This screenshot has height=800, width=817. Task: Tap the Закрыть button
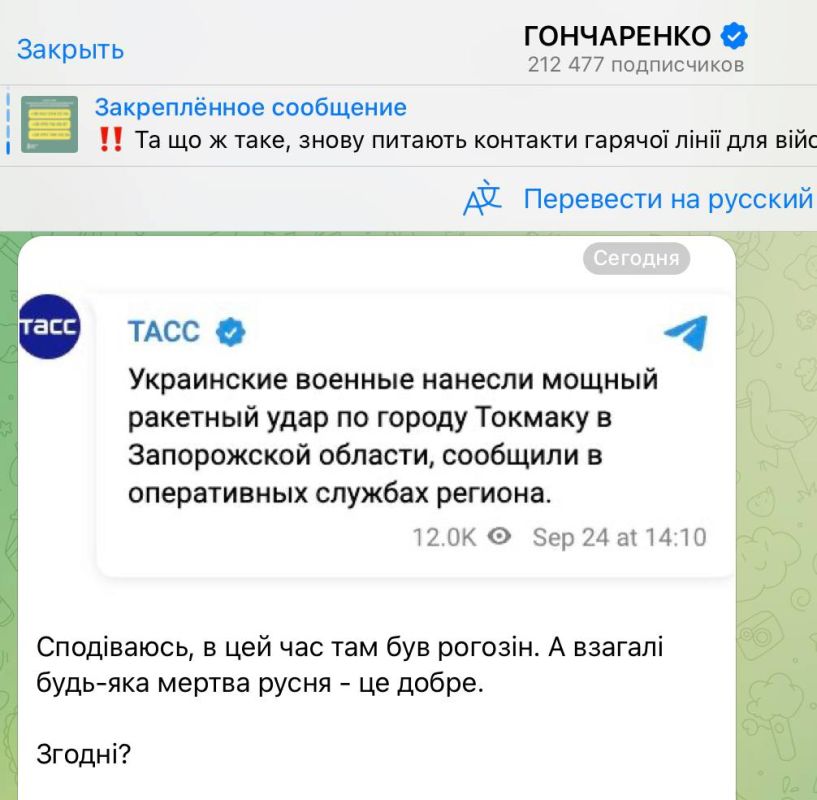coord(68,49)
